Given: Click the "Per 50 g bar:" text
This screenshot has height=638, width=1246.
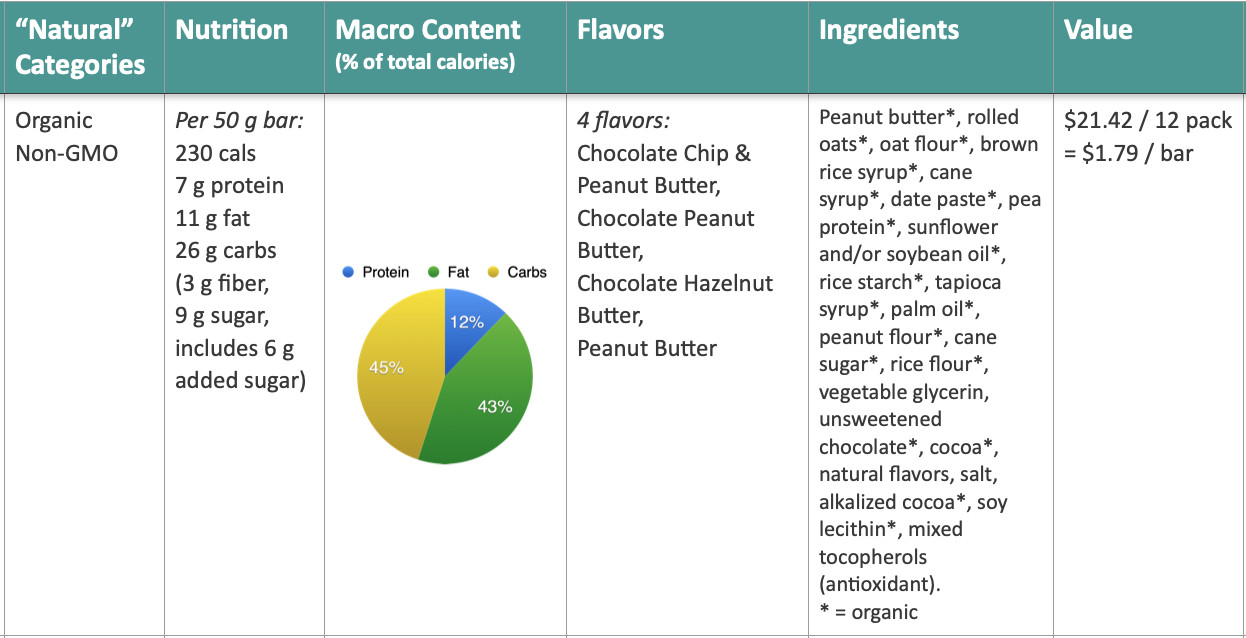Looking at the screenshot, I should click(x=240, y=121).
